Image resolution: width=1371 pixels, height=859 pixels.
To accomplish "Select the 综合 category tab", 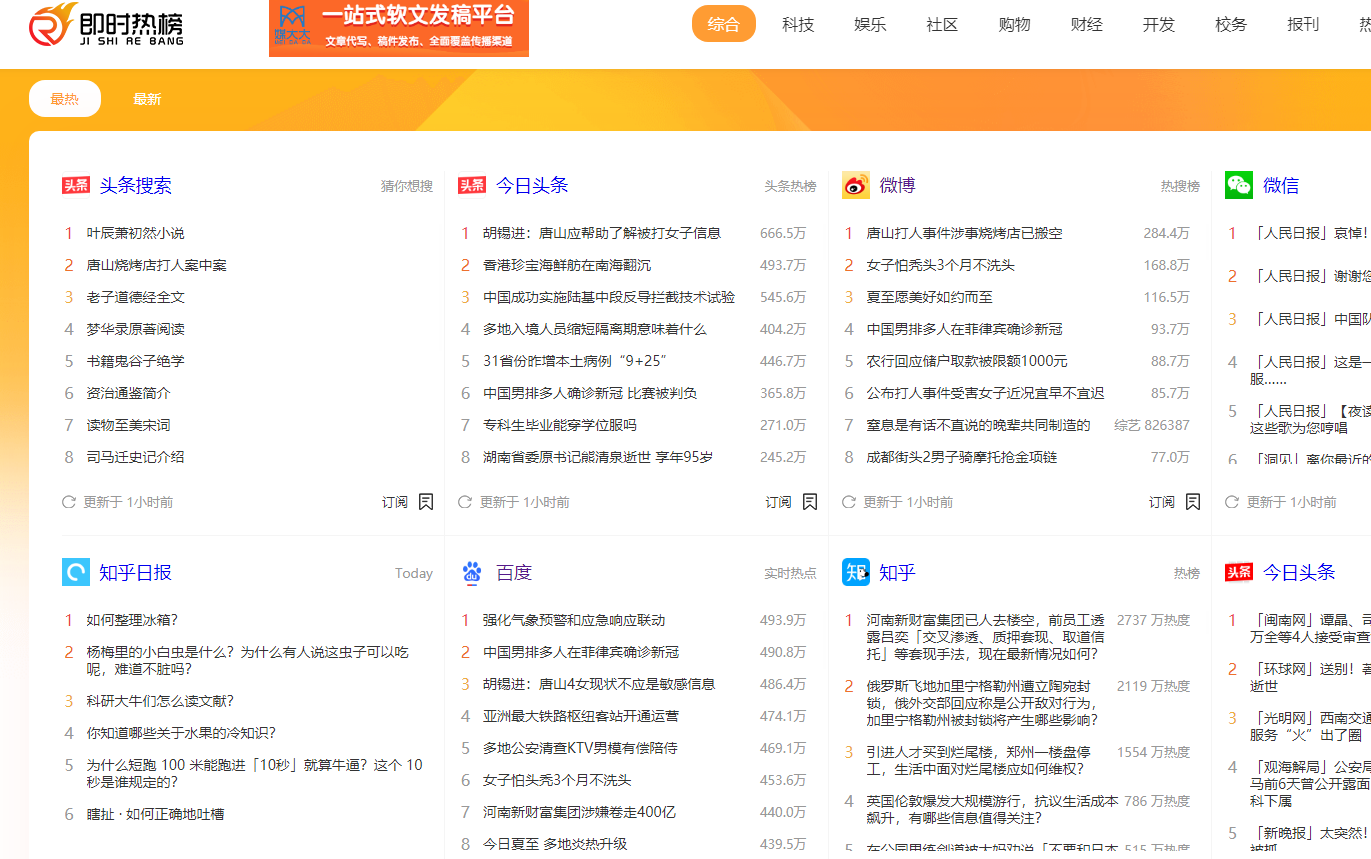I will pos(724,24).
